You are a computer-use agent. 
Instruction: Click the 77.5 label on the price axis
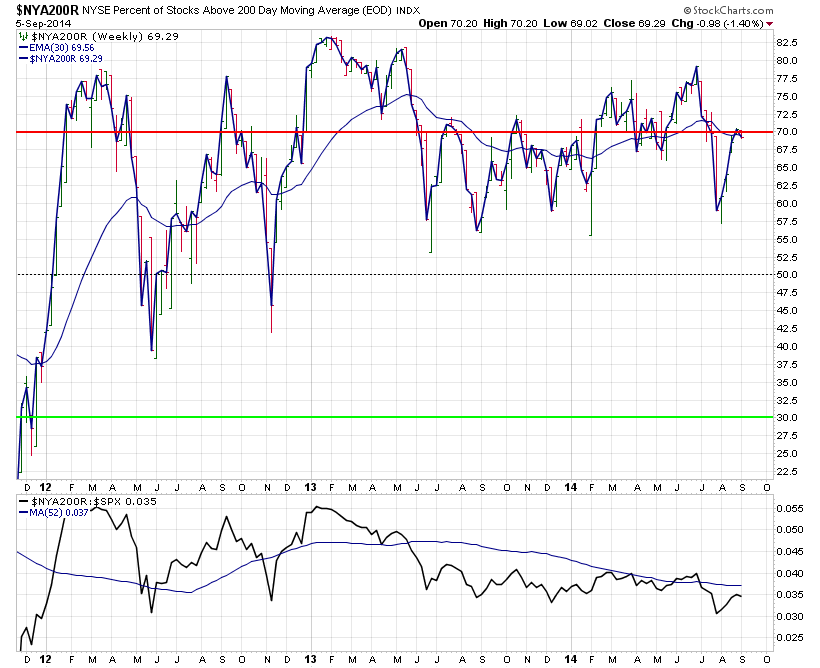[x=787, y=78]
